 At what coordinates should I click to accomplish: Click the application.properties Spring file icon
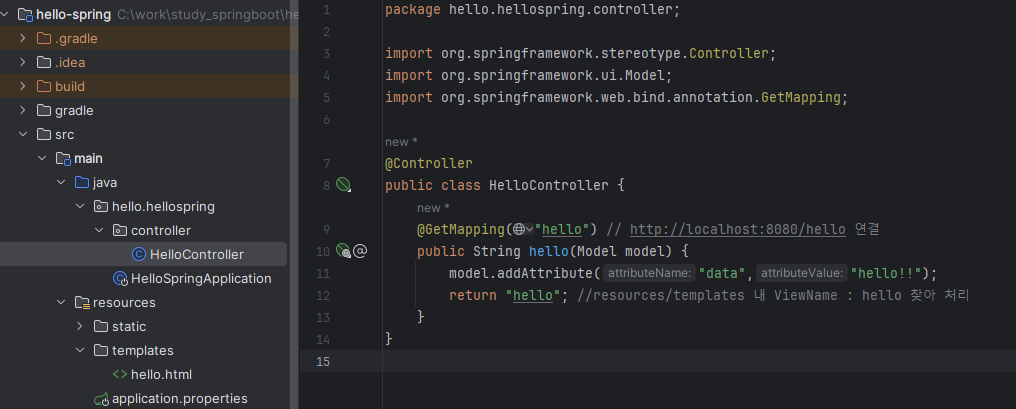[100, 398]
